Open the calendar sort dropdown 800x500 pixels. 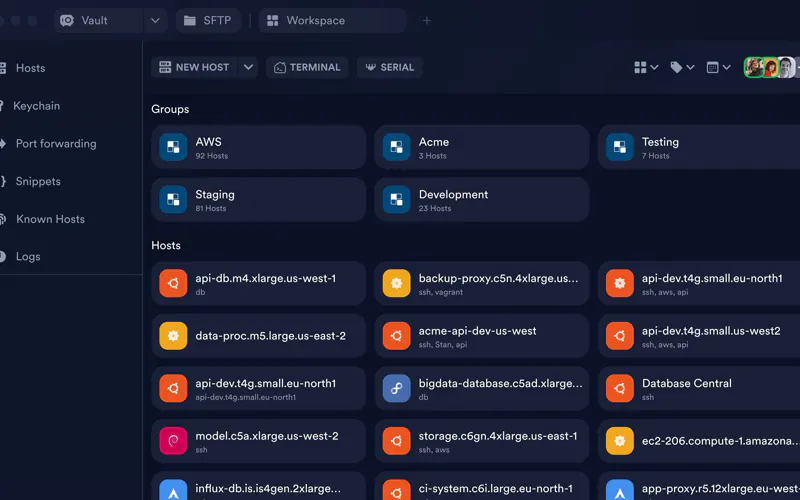coord(718,67)
